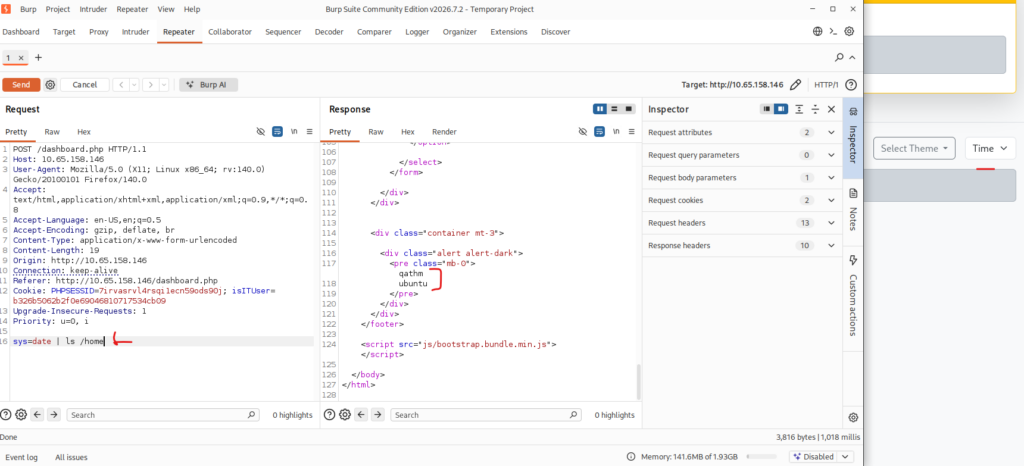
Task: Expand Request attributes section
Action: pyautogui.click(x=742, y=132)
